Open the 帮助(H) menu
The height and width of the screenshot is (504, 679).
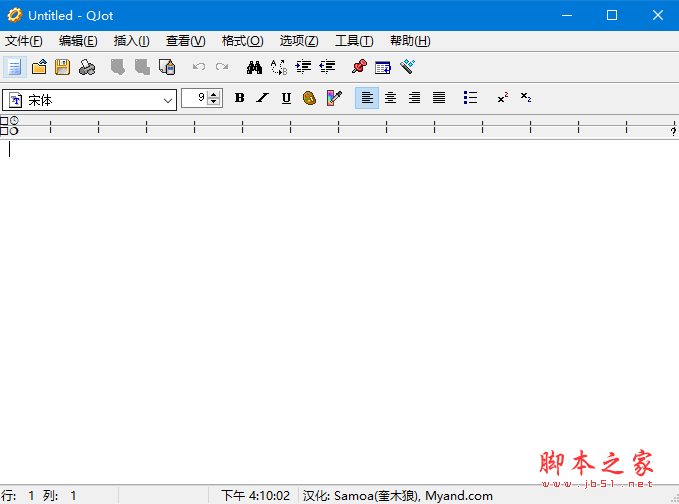coord(410,41)
